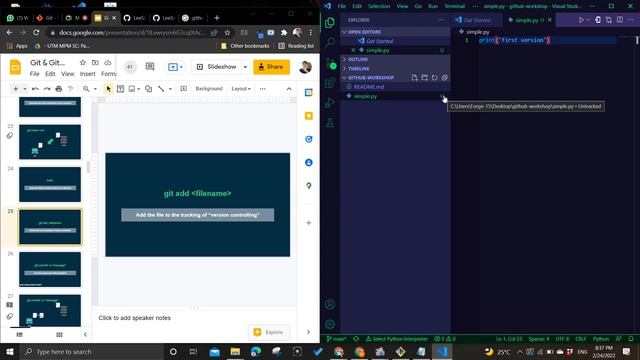Star the Git & Git presentation
This screenshot has width=640, height=360.
(x=83, y=62)
